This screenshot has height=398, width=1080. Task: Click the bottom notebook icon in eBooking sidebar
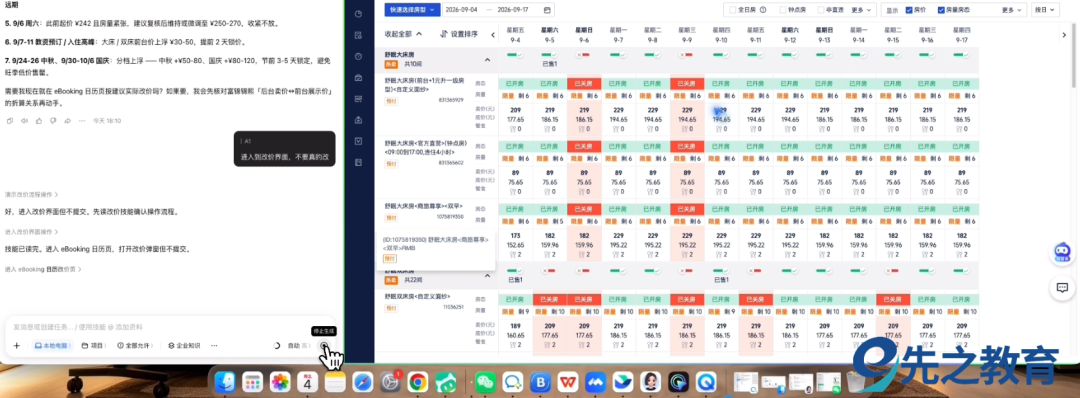click(358, 163)
